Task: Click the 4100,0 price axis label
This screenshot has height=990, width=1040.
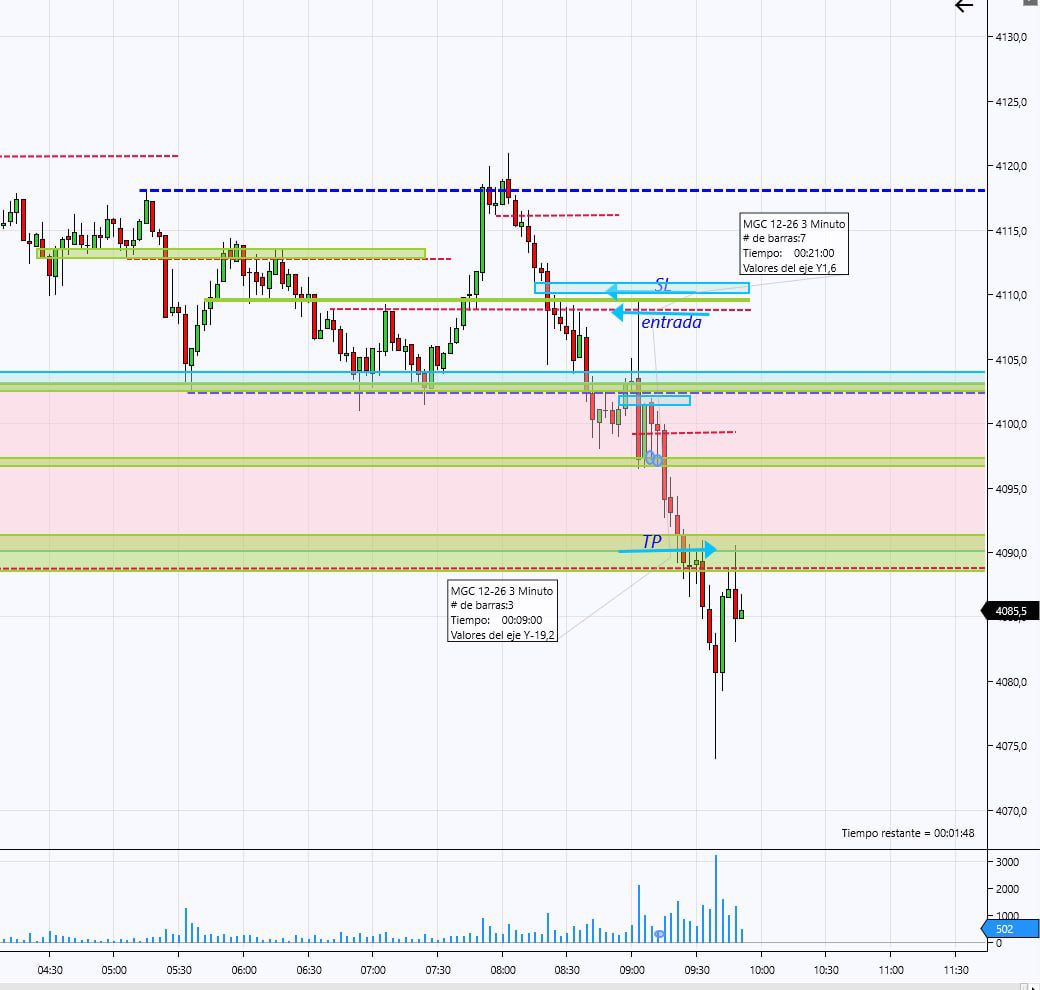Action: [x=1011, y=424]
